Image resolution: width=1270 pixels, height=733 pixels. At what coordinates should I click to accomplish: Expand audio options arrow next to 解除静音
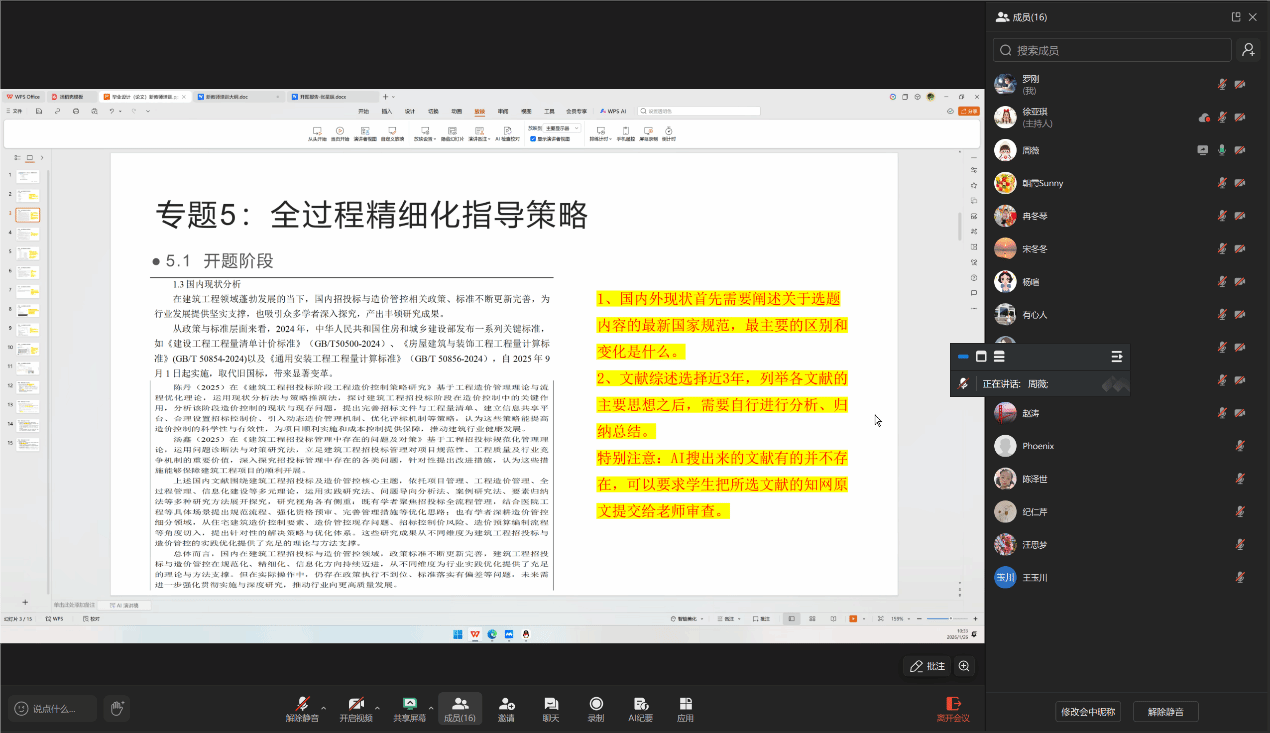pyautogui.click(x=325, y=705)
